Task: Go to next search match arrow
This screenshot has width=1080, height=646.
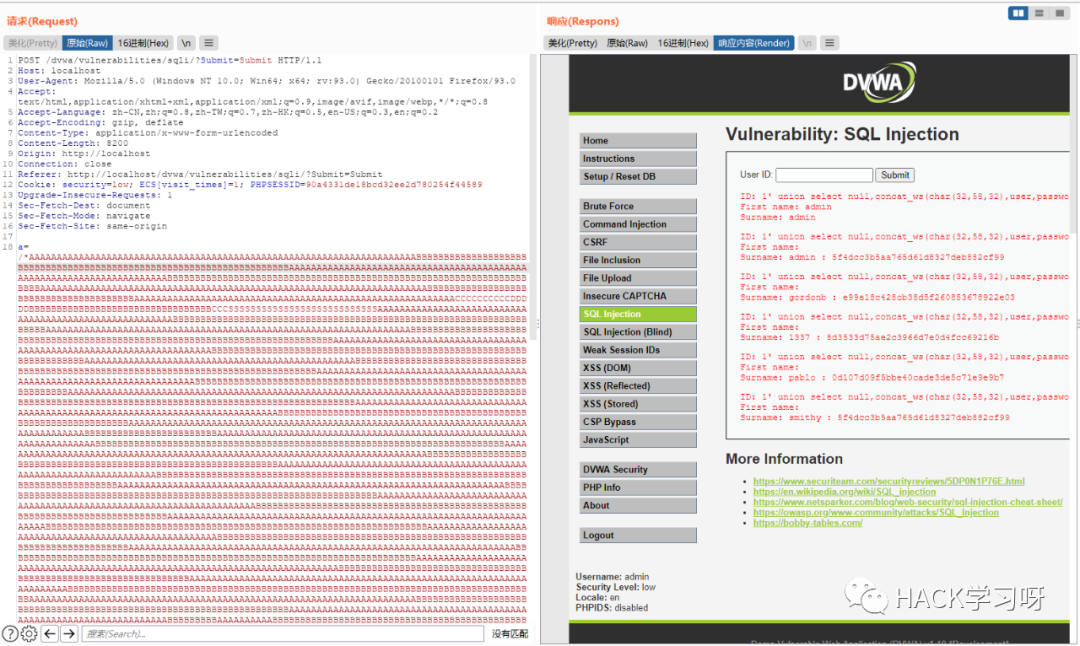Action: click(69, 634)
